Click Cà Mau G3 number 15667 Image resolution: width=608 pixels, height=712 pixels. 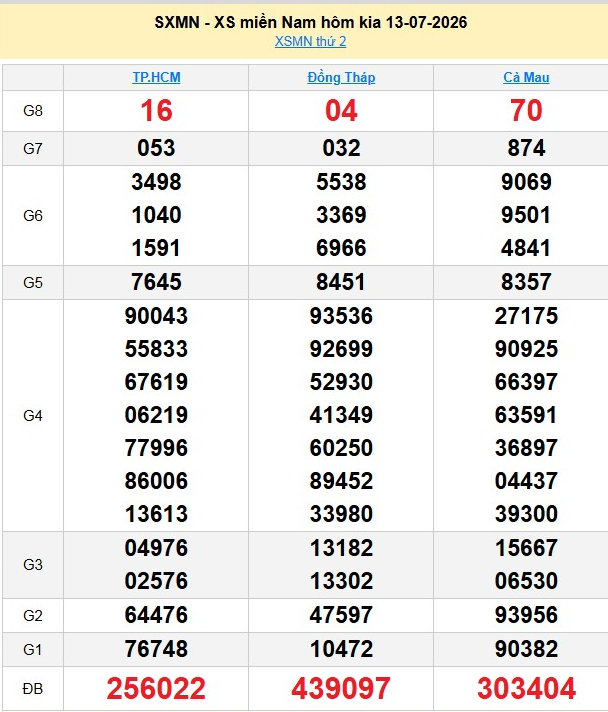pos(526,548)
